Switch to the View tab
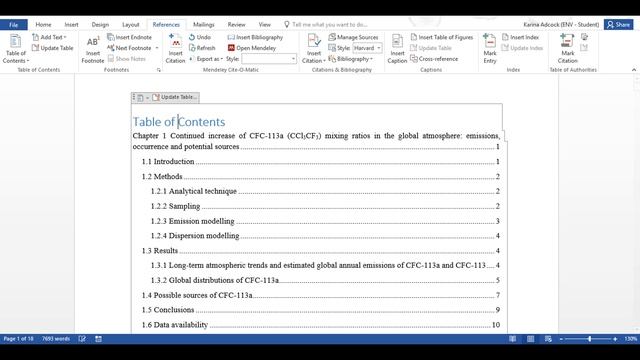The width and height of the screenshot is (640, 360). coord(264,25)
